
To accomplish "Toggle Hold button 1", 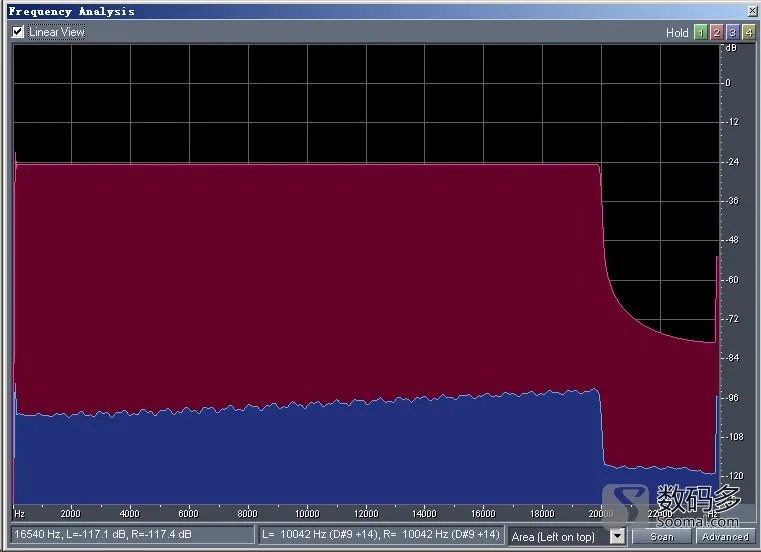I will (x=700, y=33).
